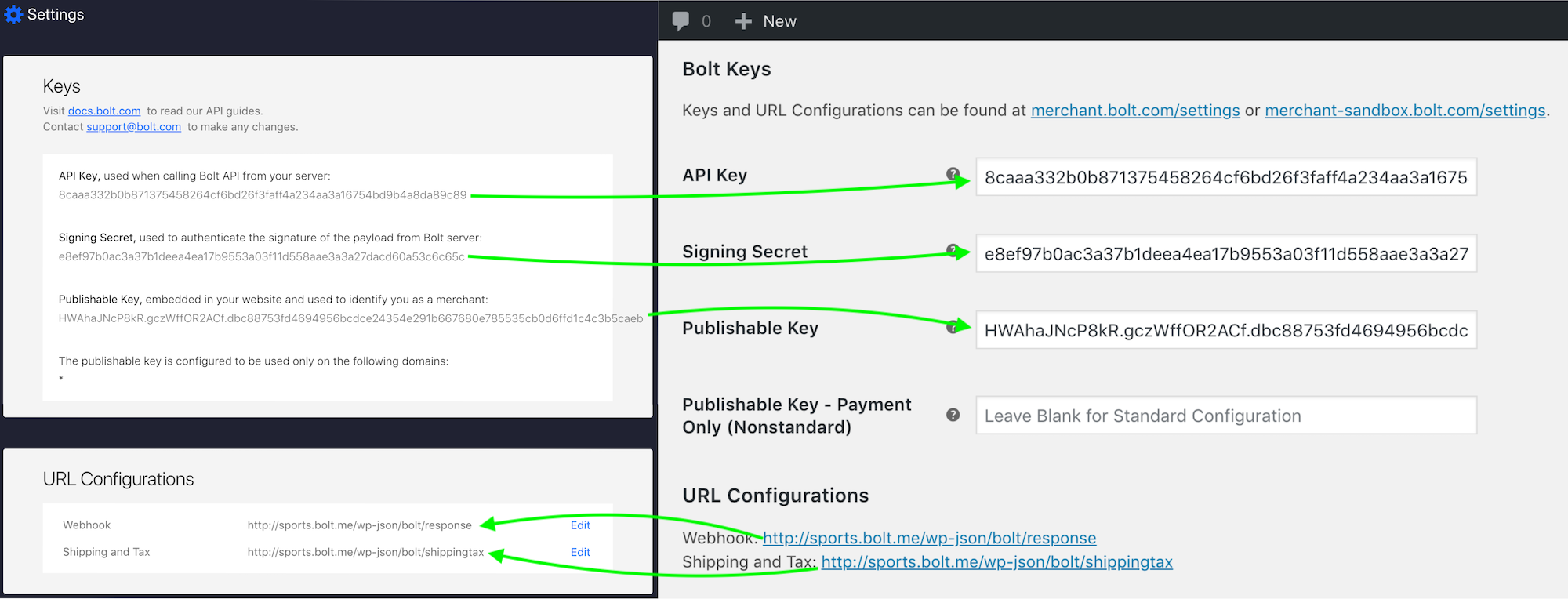
Task: Click the URL Configurations heading in left panel
Action: (x=118, y=479)
